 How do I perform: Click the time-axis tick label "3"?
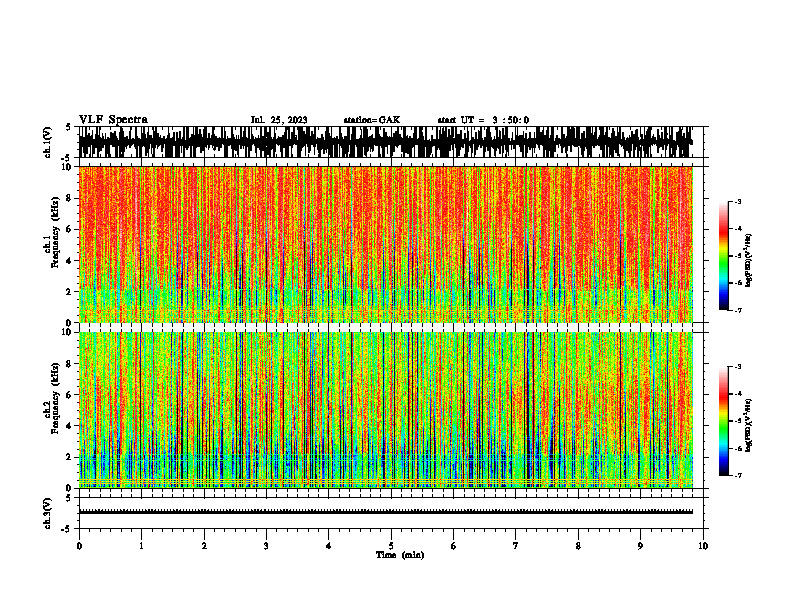pyautogui.click(x=266, y=546)
